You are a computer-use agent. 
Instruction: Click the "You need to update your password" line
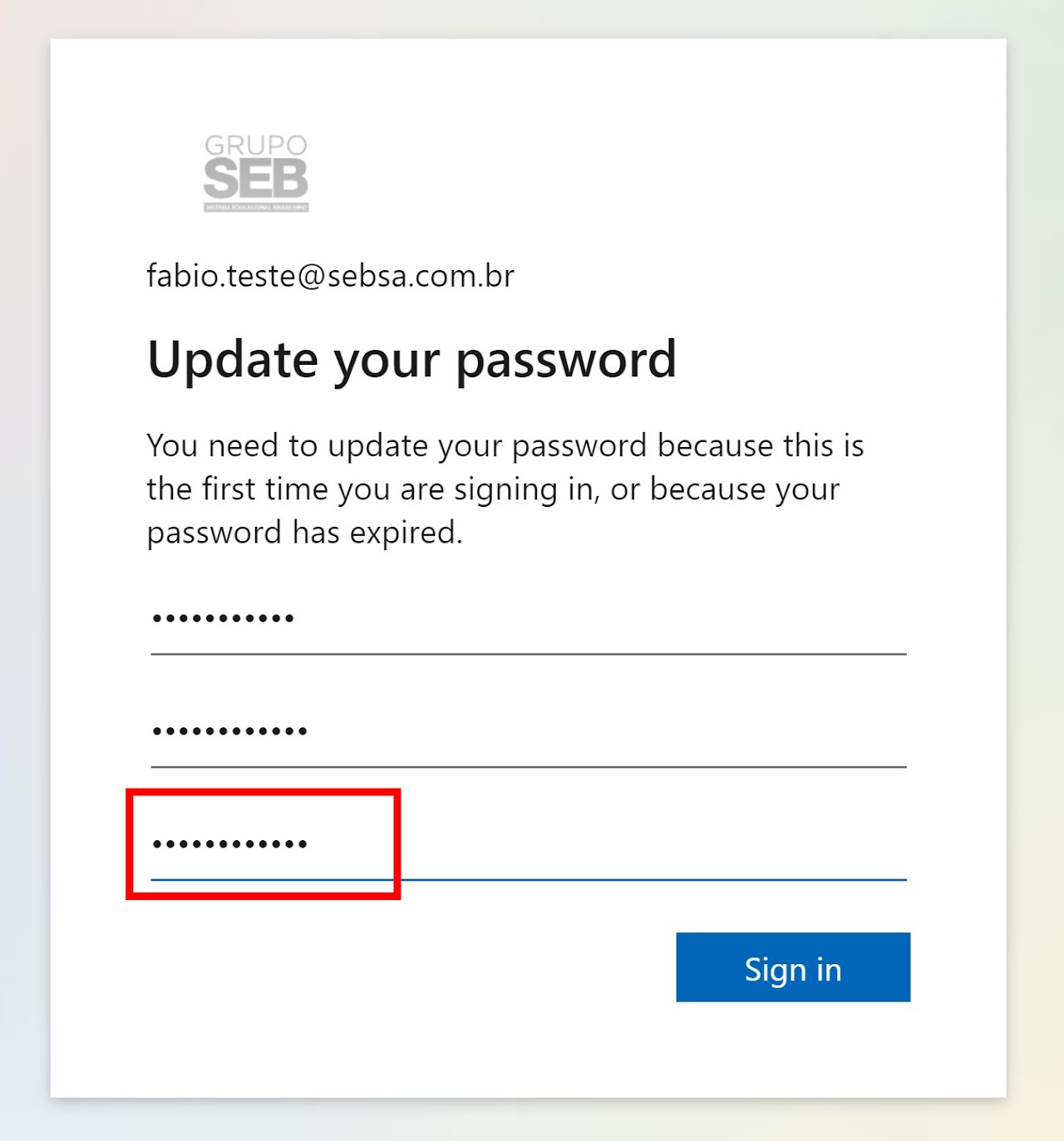pos(505,446)
